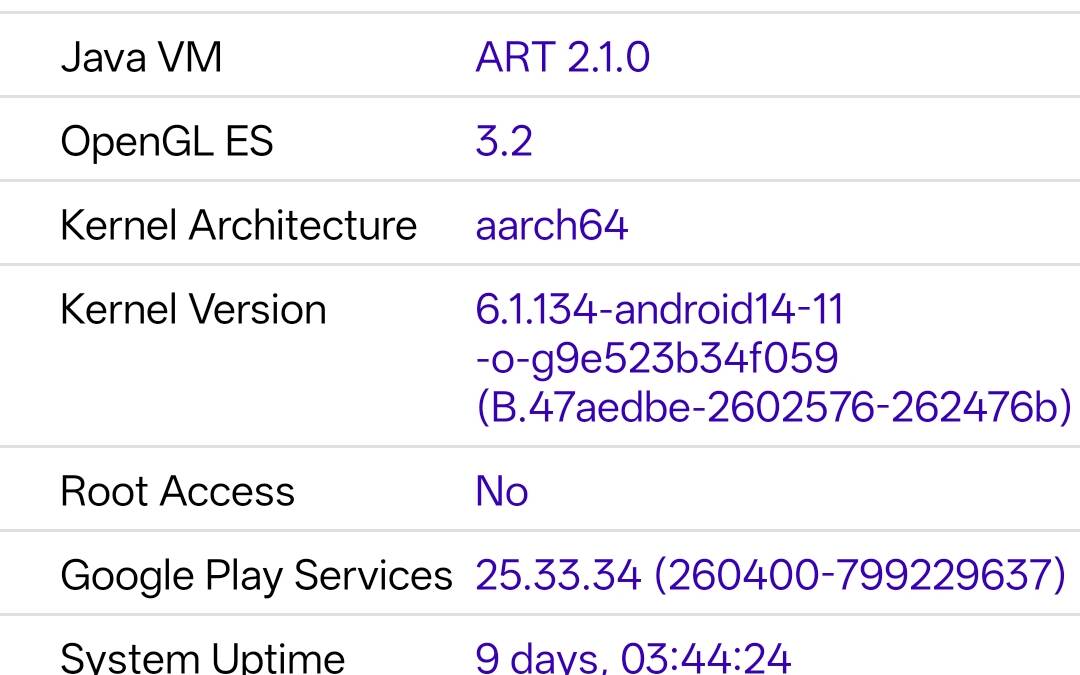Click the B.47aedbe build identifier line
The height and width of the screenshot is (675, 1080).
pos(772,407)
